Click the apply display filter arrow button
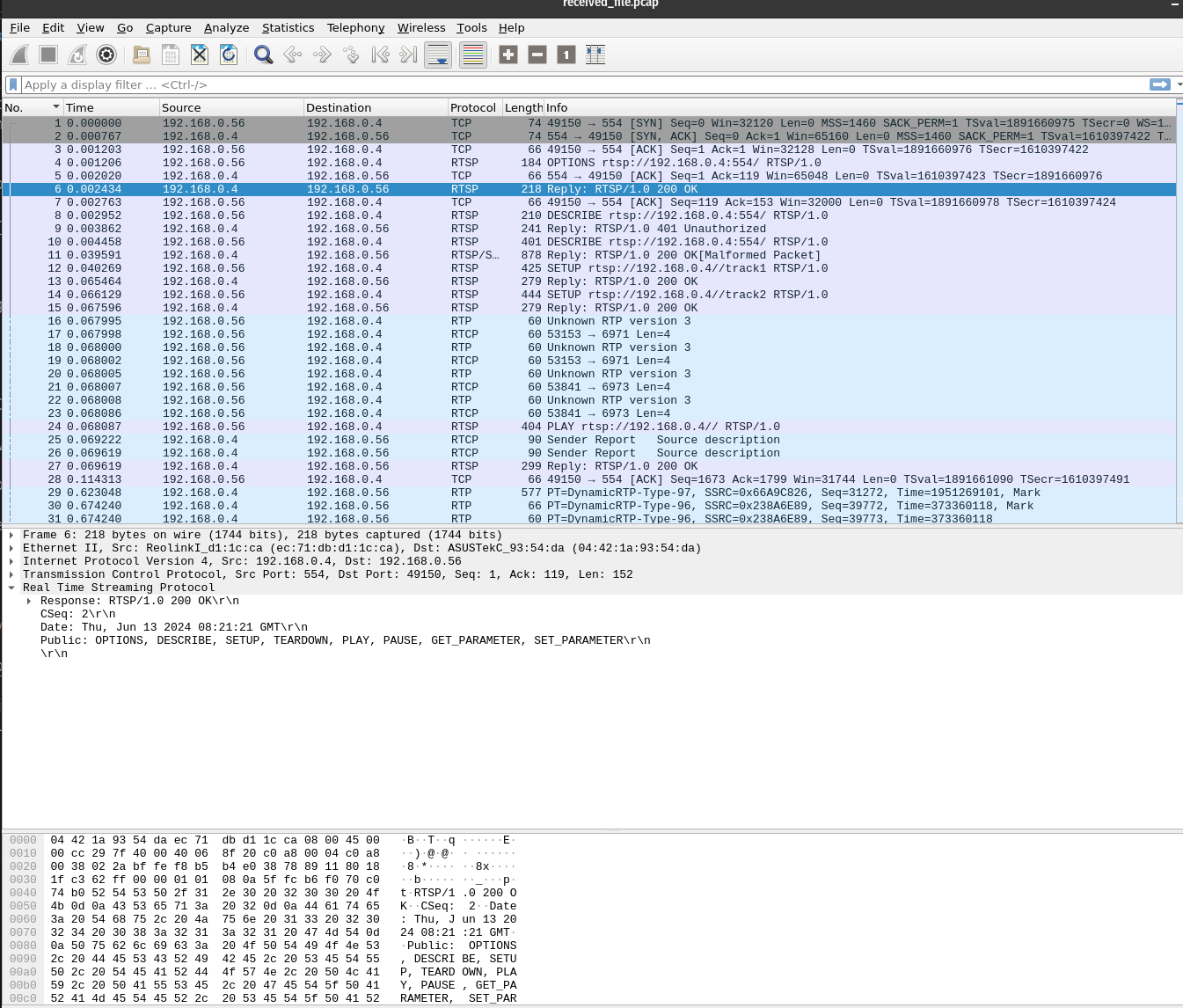 1160,84
